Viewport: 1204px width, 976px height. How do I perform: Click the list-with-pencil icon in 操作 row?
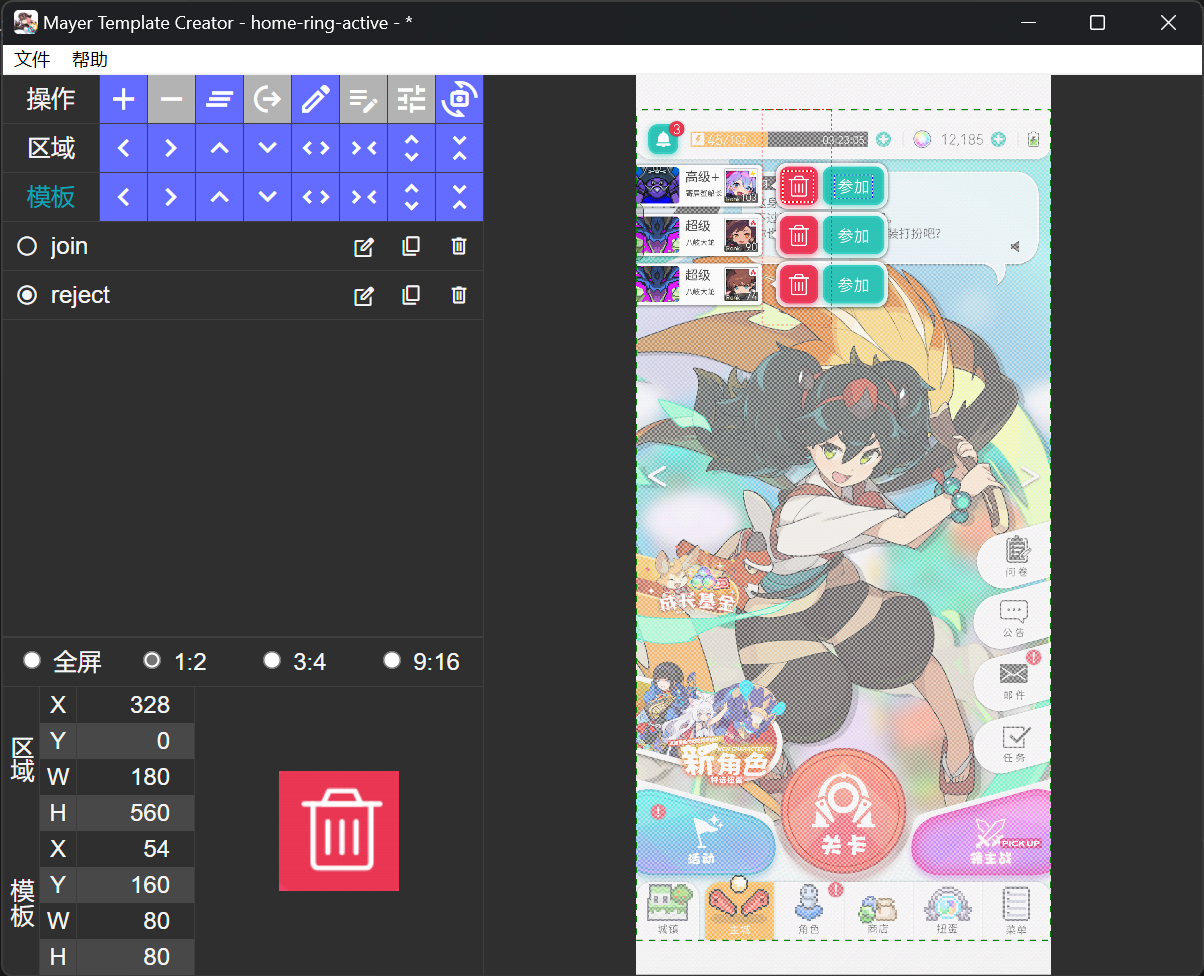(x=364, y=99)
